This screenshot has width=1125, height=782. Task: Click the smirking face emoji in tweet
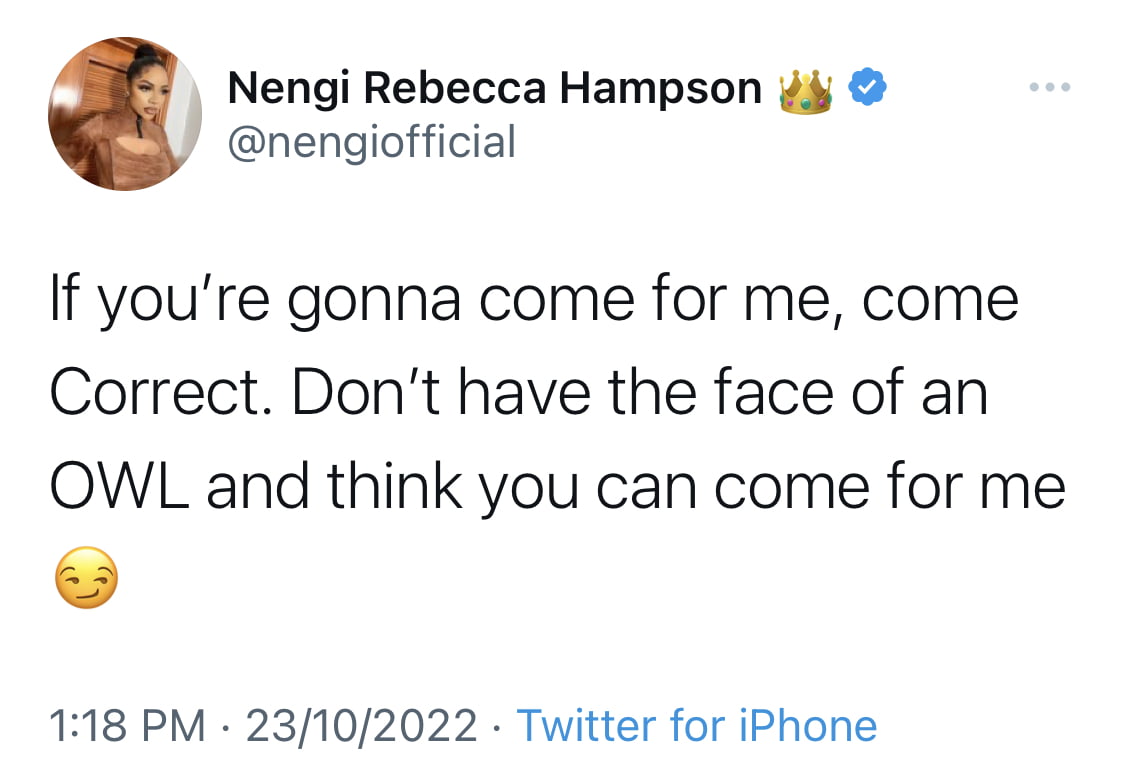click(x=87, y=578)
